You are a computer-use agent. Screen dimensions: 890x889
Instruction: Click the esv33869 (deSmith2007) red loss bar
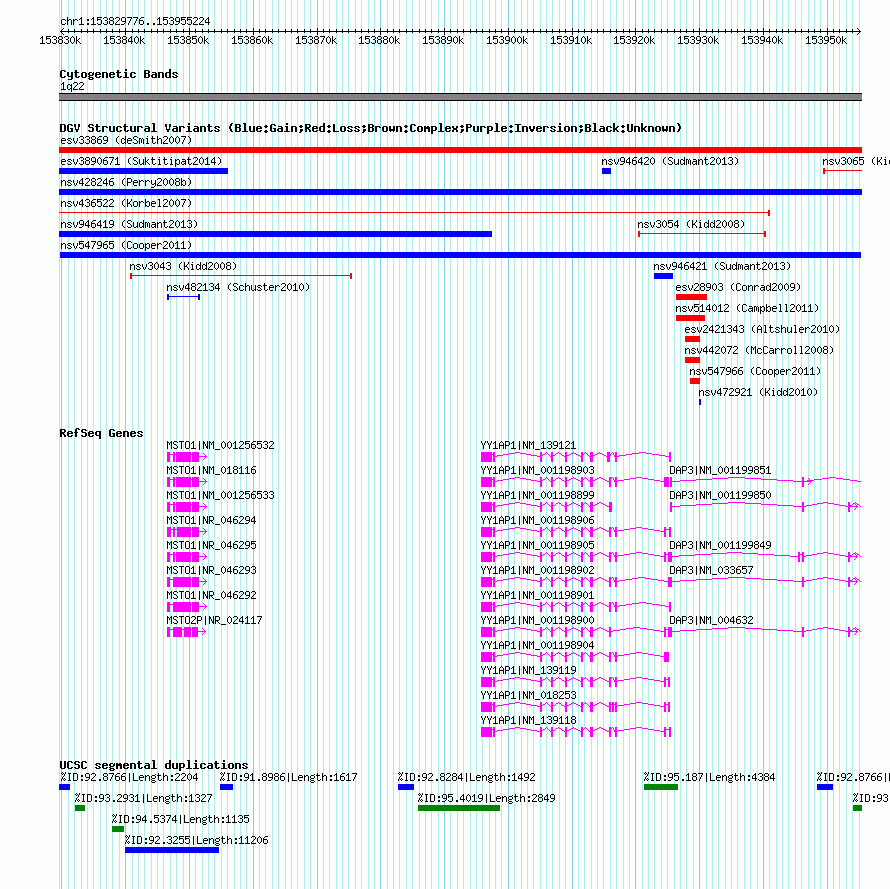pos(460,150)
